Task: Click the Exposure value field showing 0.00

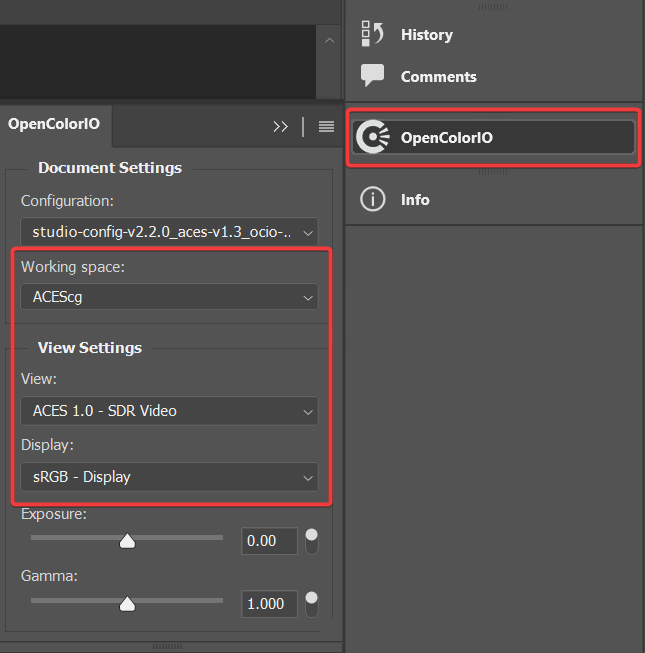Action: point(269,541)
